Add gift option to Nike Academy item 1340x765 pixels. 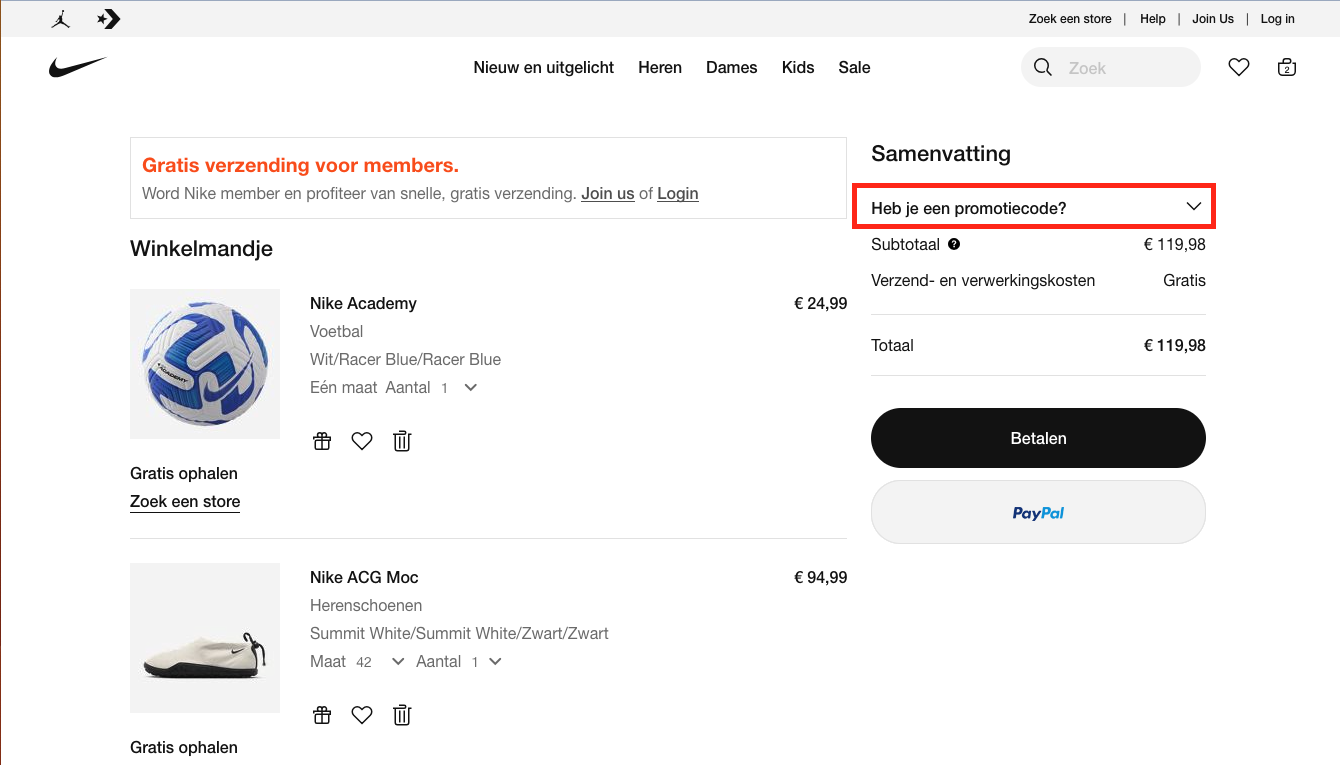322,441
